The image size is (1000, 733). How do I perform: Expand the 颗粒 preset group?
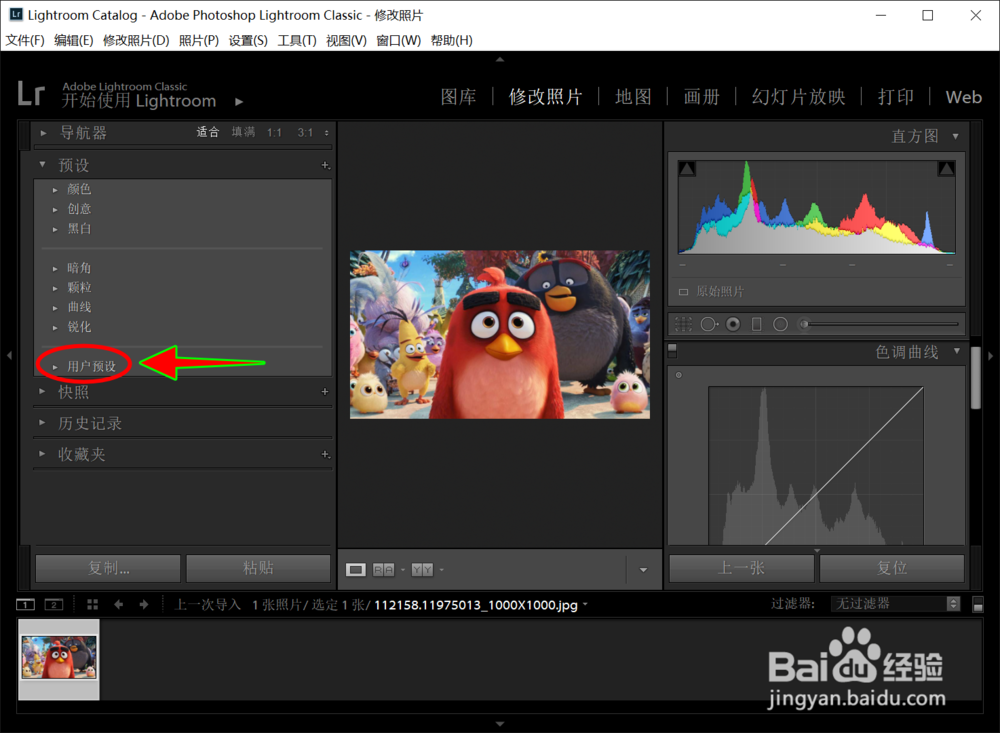(55, 288)
